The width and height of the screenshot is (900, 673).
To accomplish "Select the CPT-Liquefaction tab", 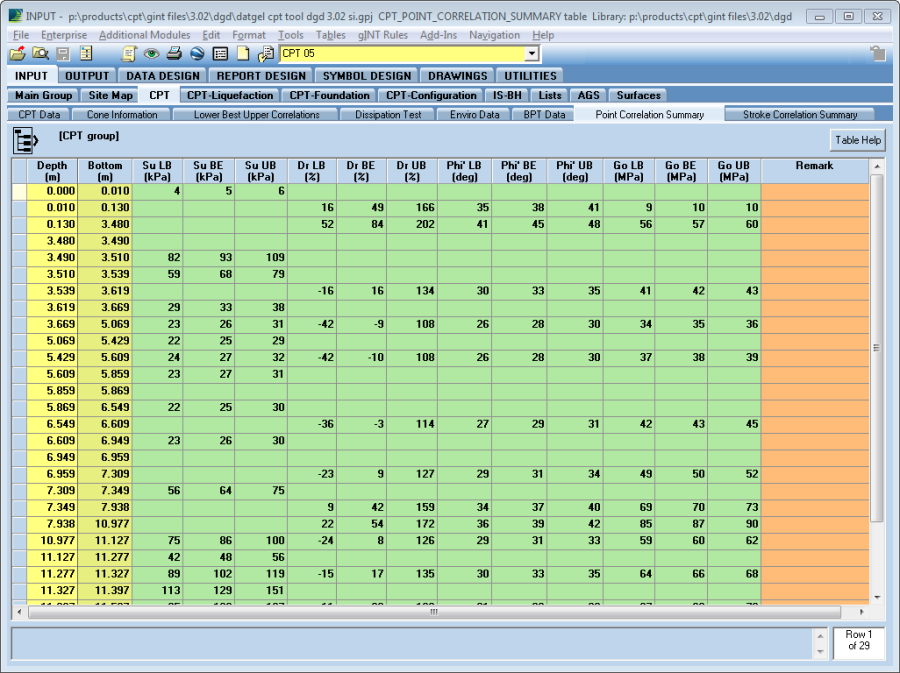I will tap(230, 96).
